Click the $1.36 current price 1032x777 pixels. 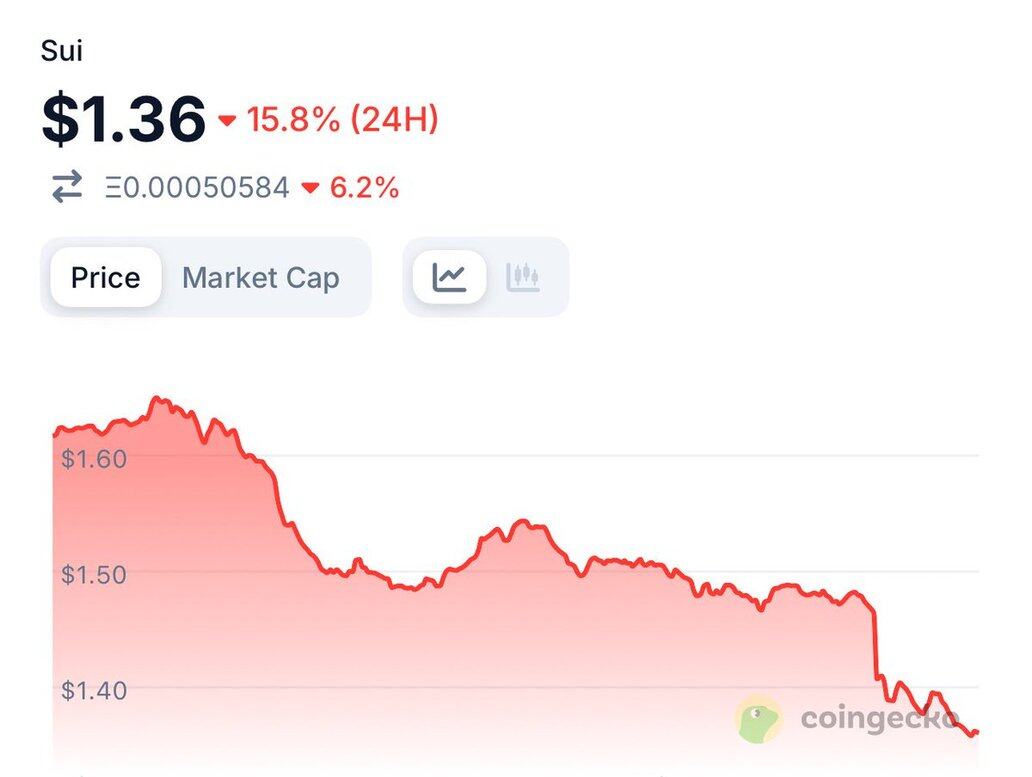(x=123, y=119)
